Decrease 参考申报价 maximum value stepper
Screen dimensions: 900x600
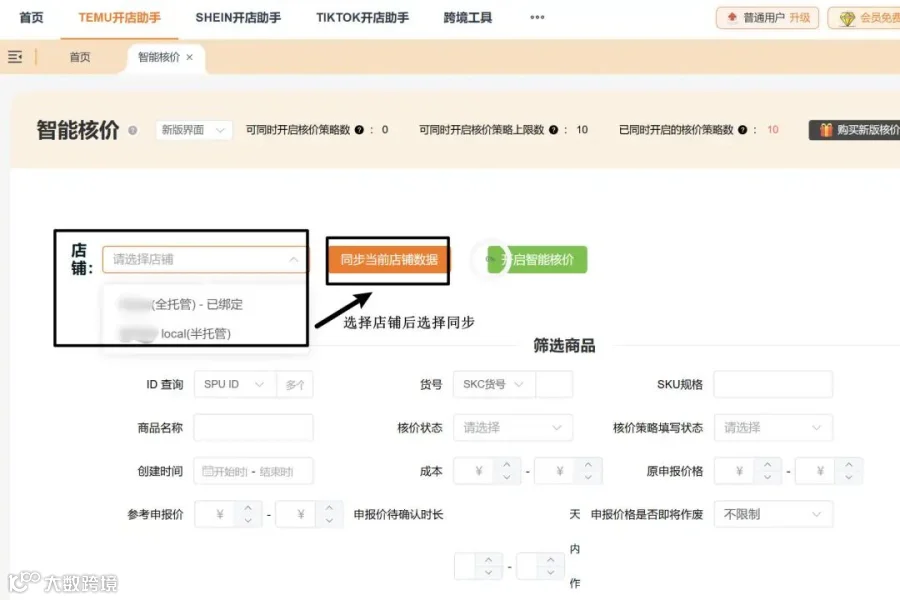coord(329,521)
